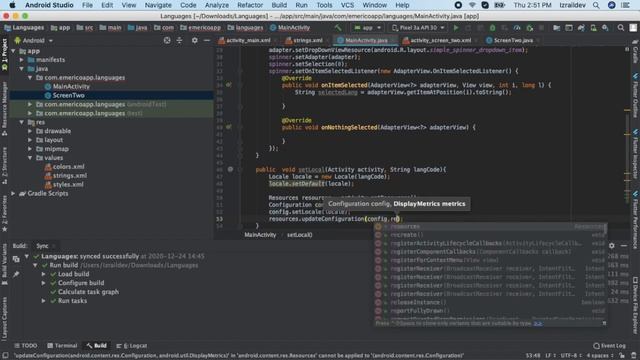Hide the Project tool window
640x360 pixels.
(207, 40)
